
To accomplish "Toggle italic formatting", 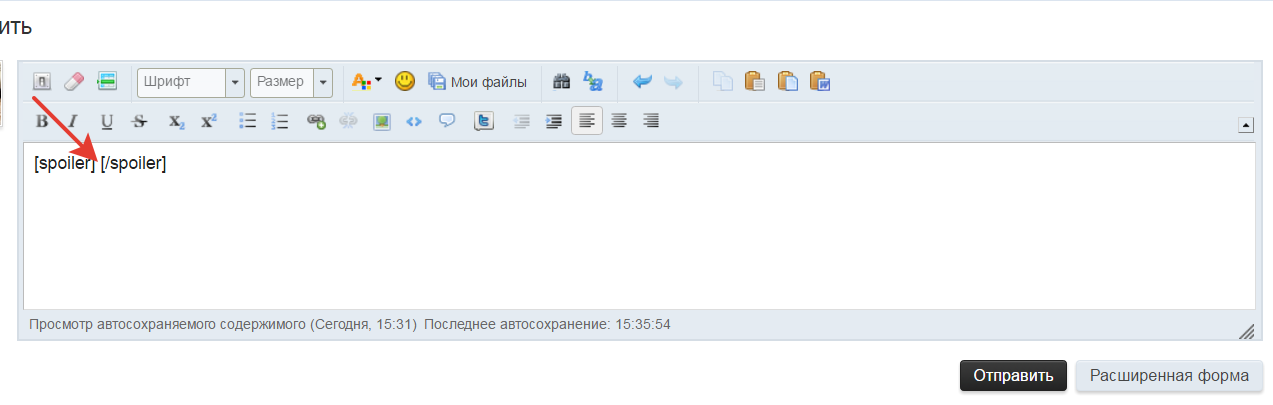I will tap(73, 121).
